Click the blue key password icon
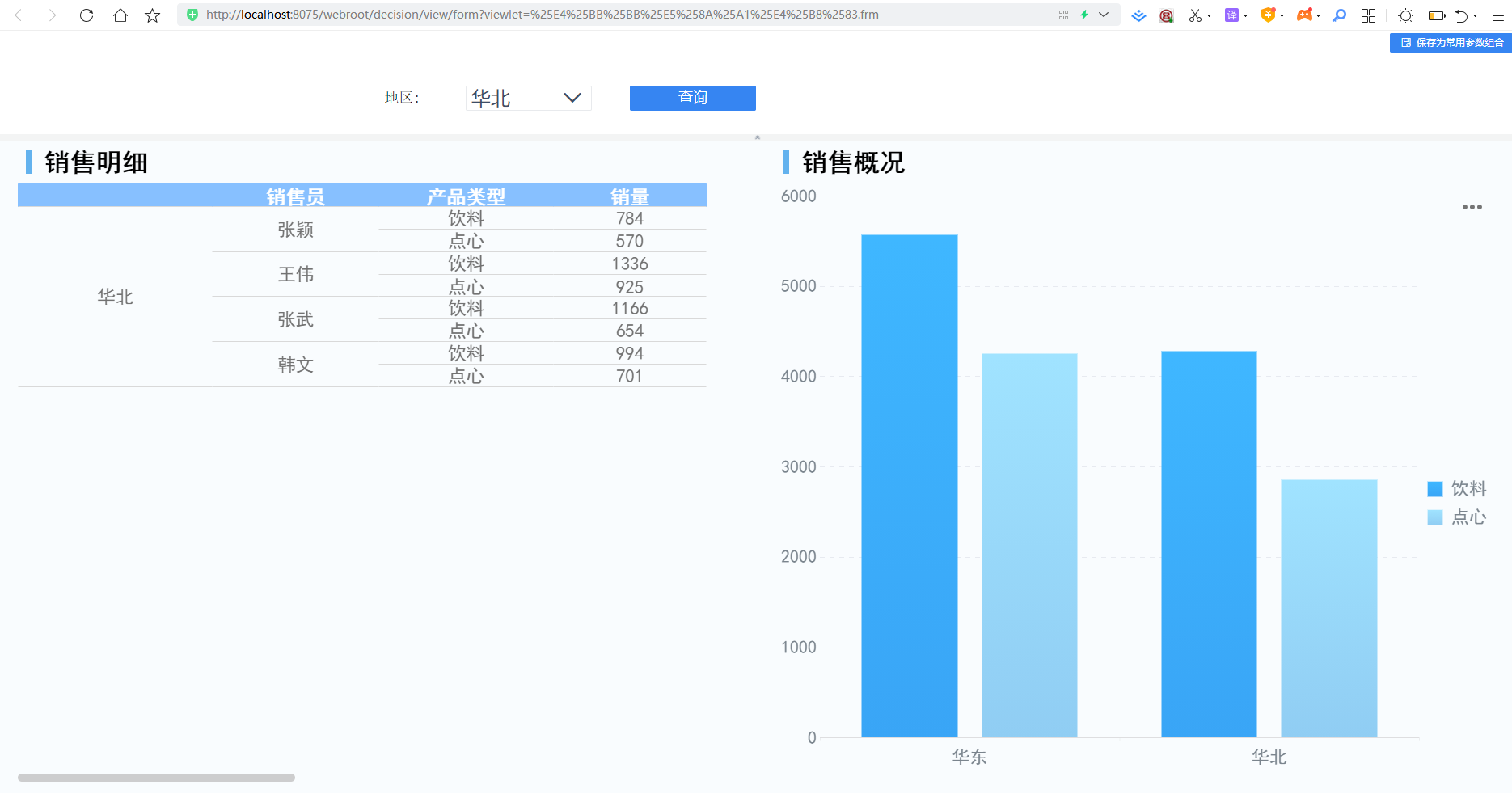Viewport: 1512px width, 793px height. point(1340,15)
